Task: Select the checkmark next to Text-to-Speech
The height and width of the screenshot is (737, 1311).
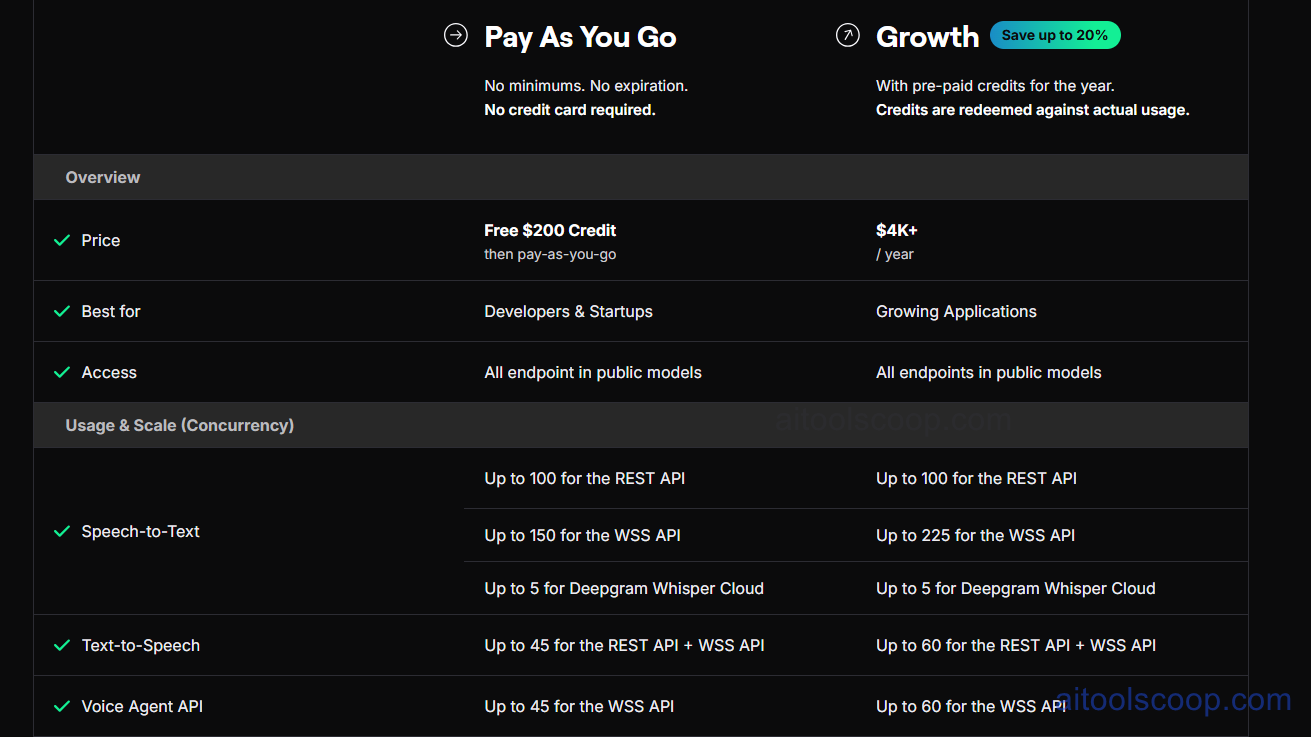Action: click(61, 645)
